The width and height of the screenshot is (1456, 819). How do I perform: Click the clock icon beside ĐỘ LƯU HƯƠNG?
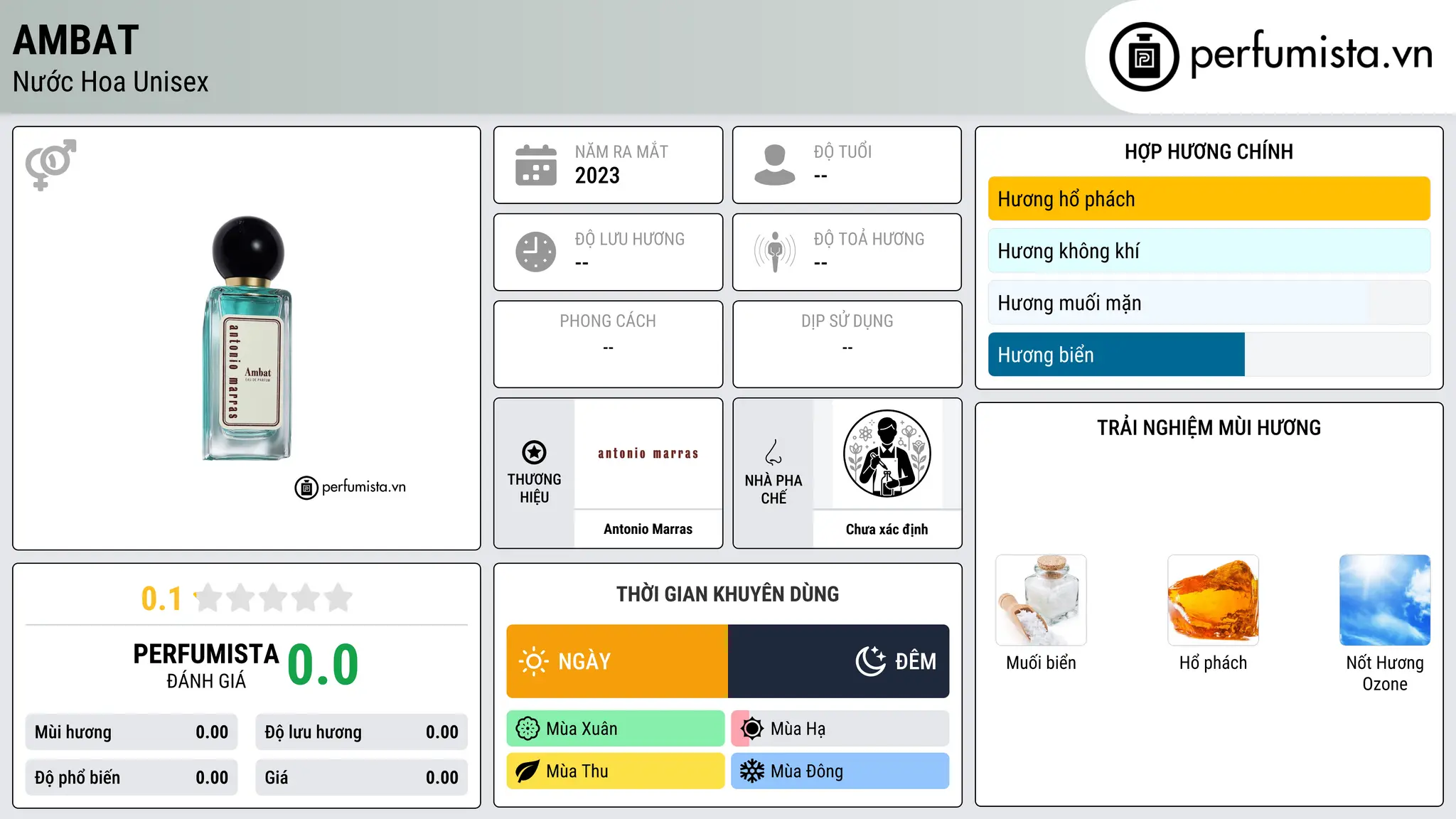coord(536,252)
